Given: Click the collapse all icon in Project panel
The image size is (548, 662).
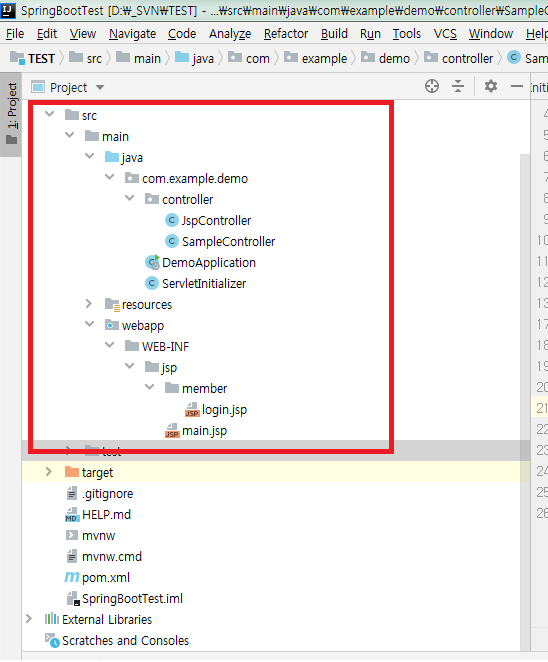Looking at the screenshot, I should pos(458,87).
